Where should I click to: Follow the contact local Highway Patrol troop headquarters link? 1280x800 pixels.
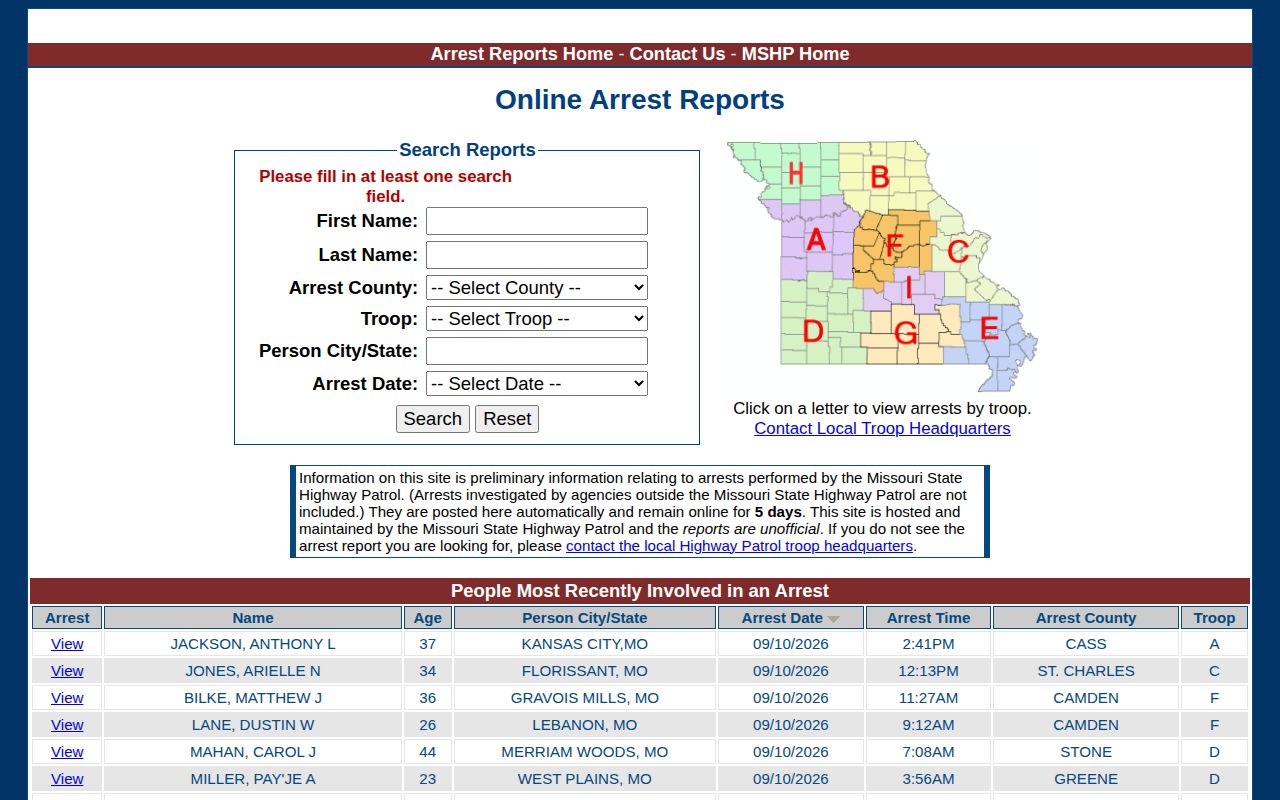(x=739, y=546)
